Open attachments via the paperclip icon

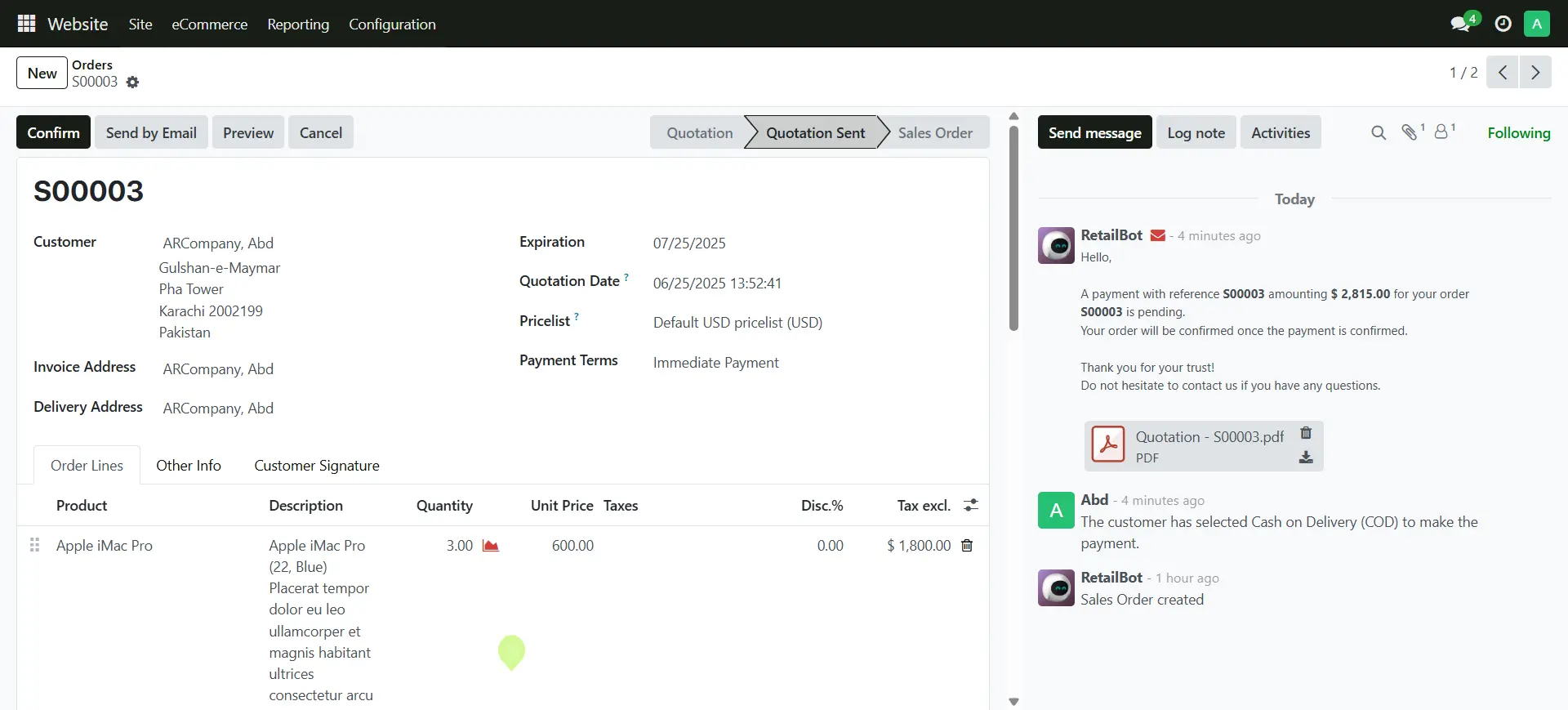point(1410,132)
